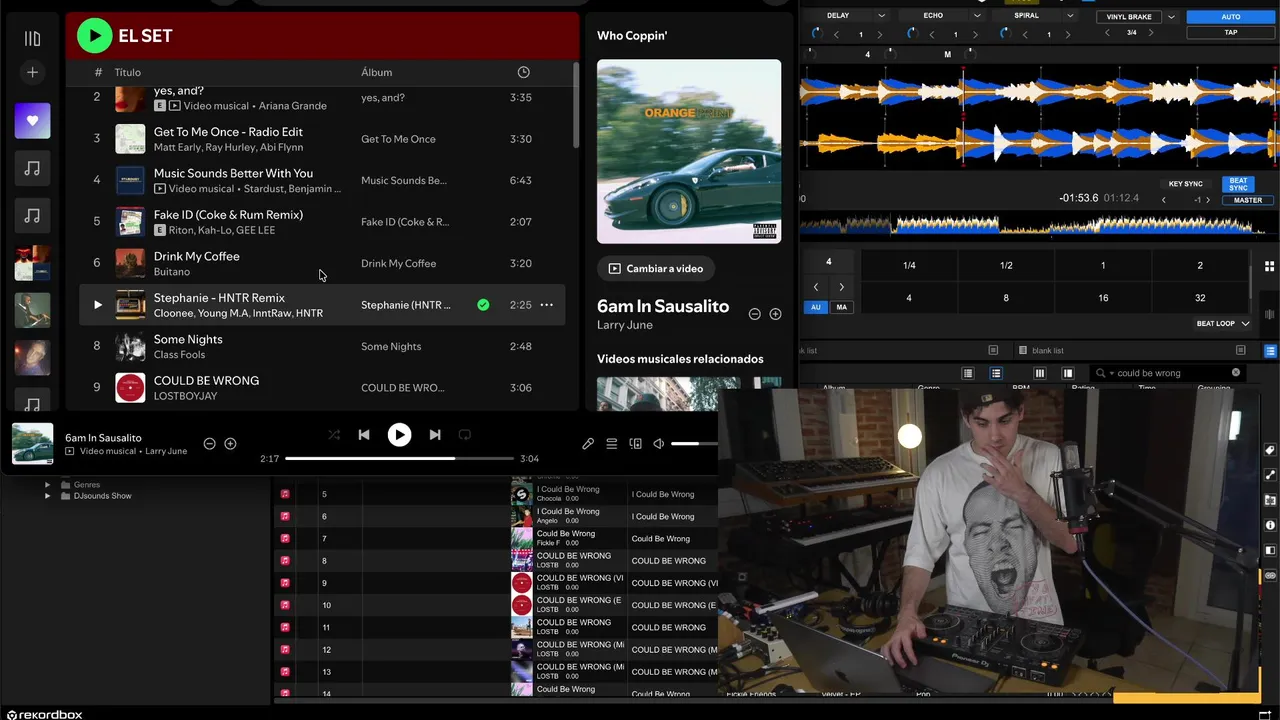Add the now playing song with the plus icon
The width and height of the screenshot is (1280, 720).
click(x=230, y=444)
